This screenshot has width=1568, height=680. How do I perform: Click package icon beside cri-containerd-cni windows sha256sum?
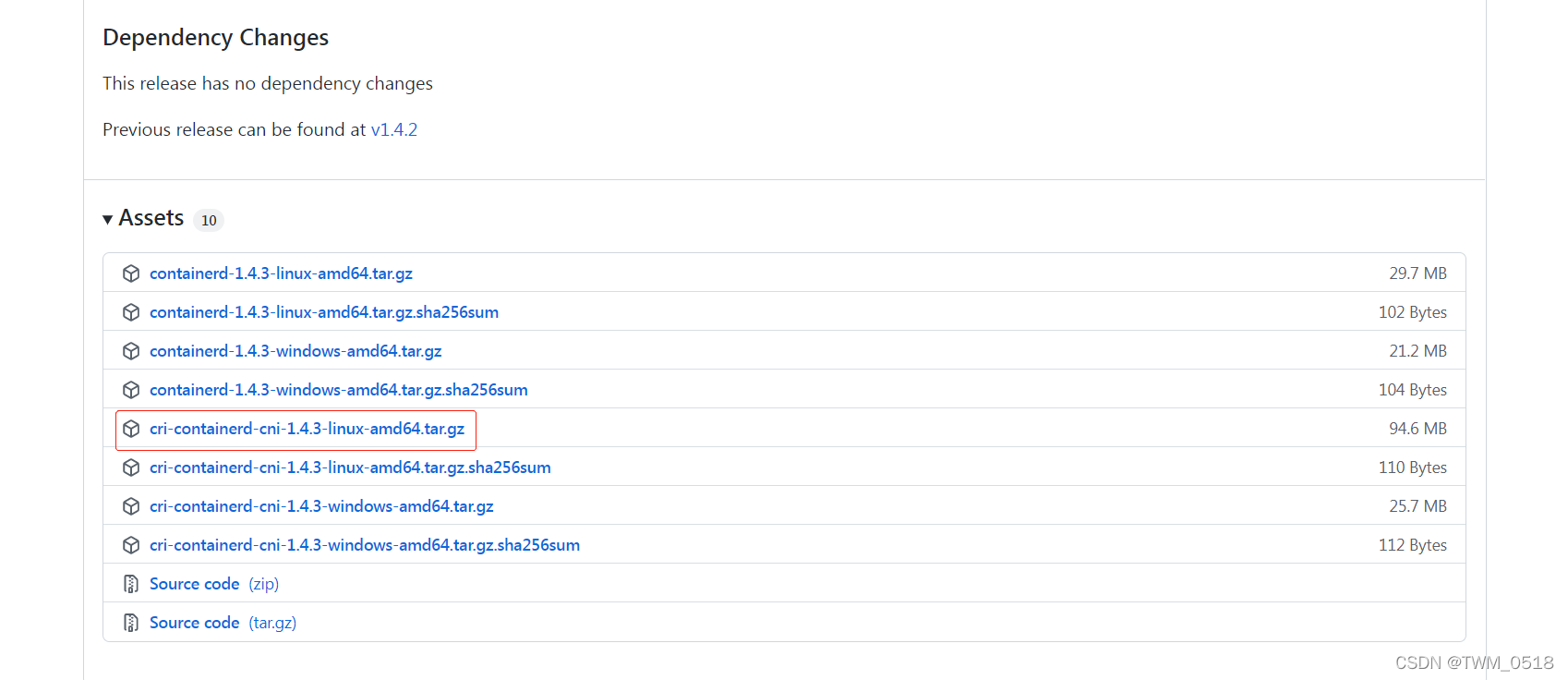[131, 545]
